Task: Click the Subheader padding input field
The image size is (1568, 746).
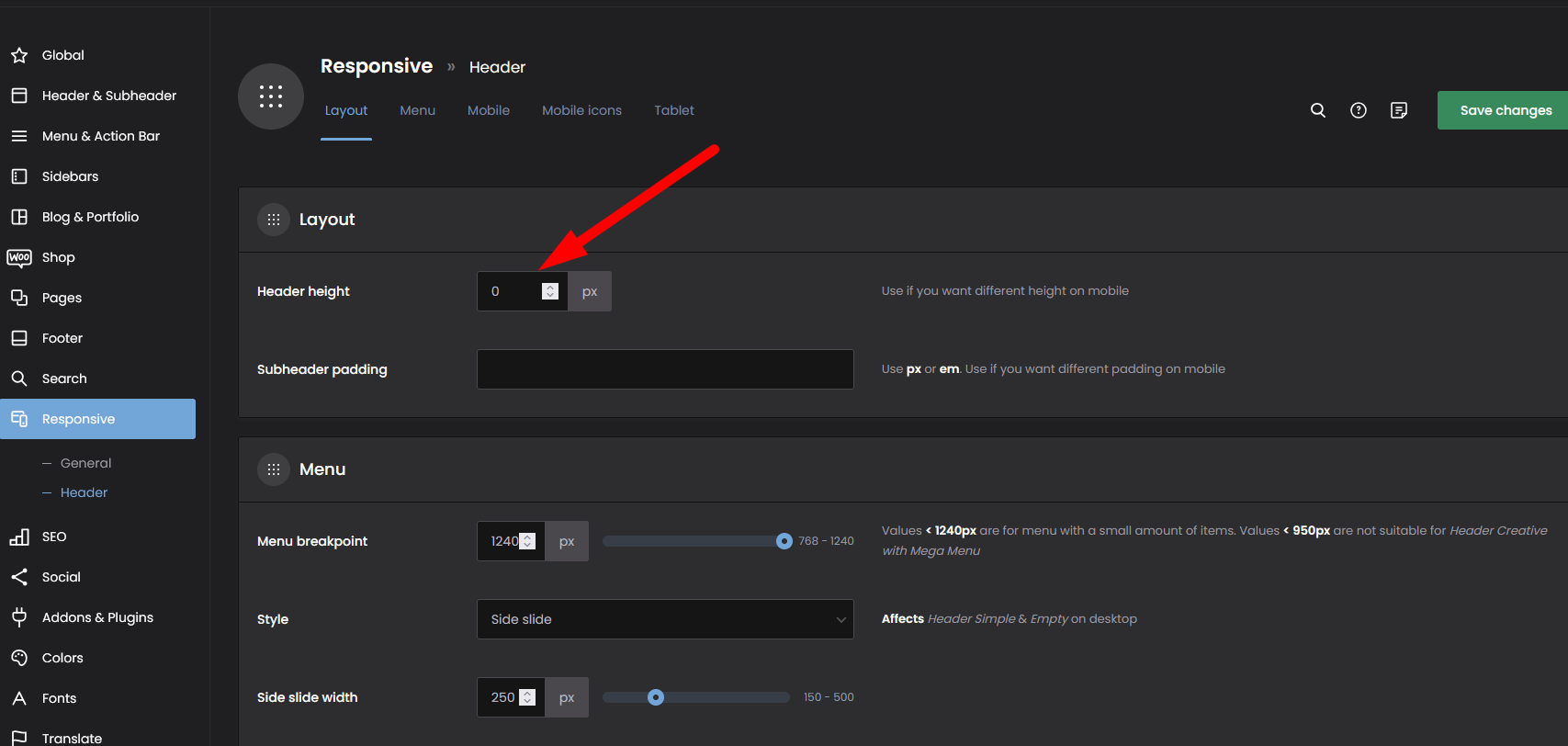Action: click(665, 369)
